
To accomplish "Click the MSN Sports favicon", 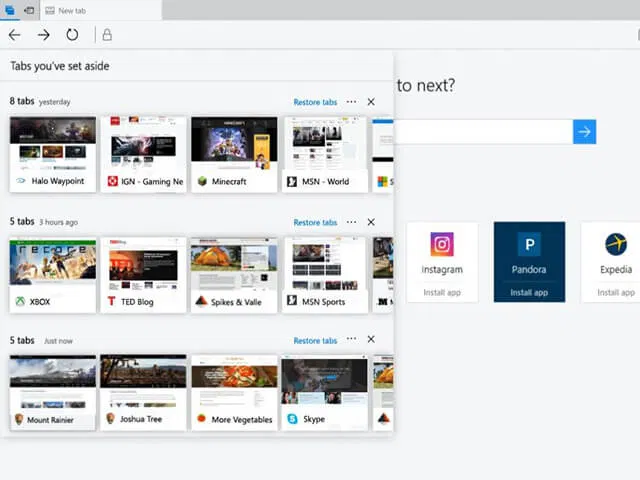I will click(x=292, y=300).
